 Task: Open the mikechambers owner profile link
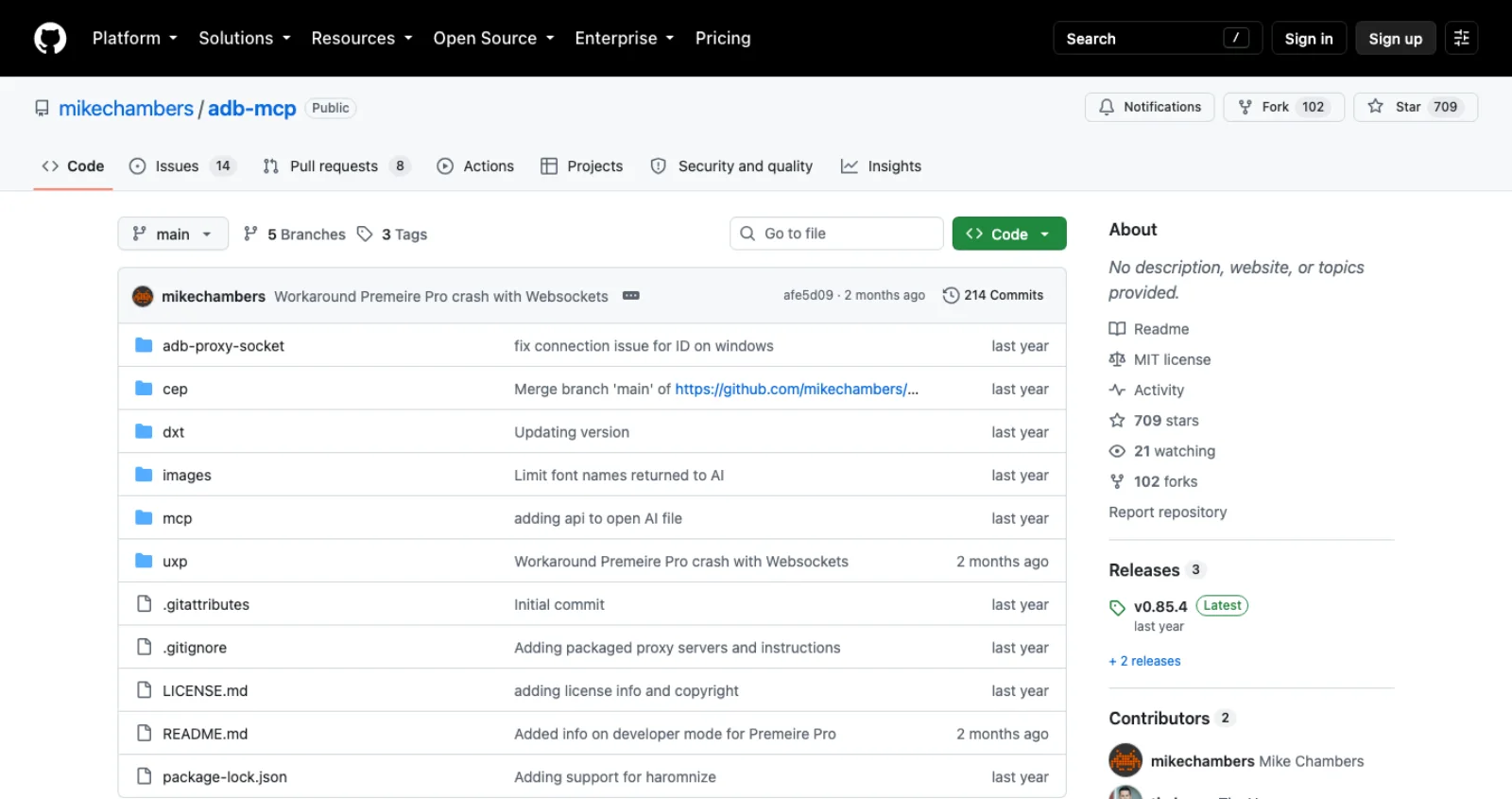click(126, 109)
